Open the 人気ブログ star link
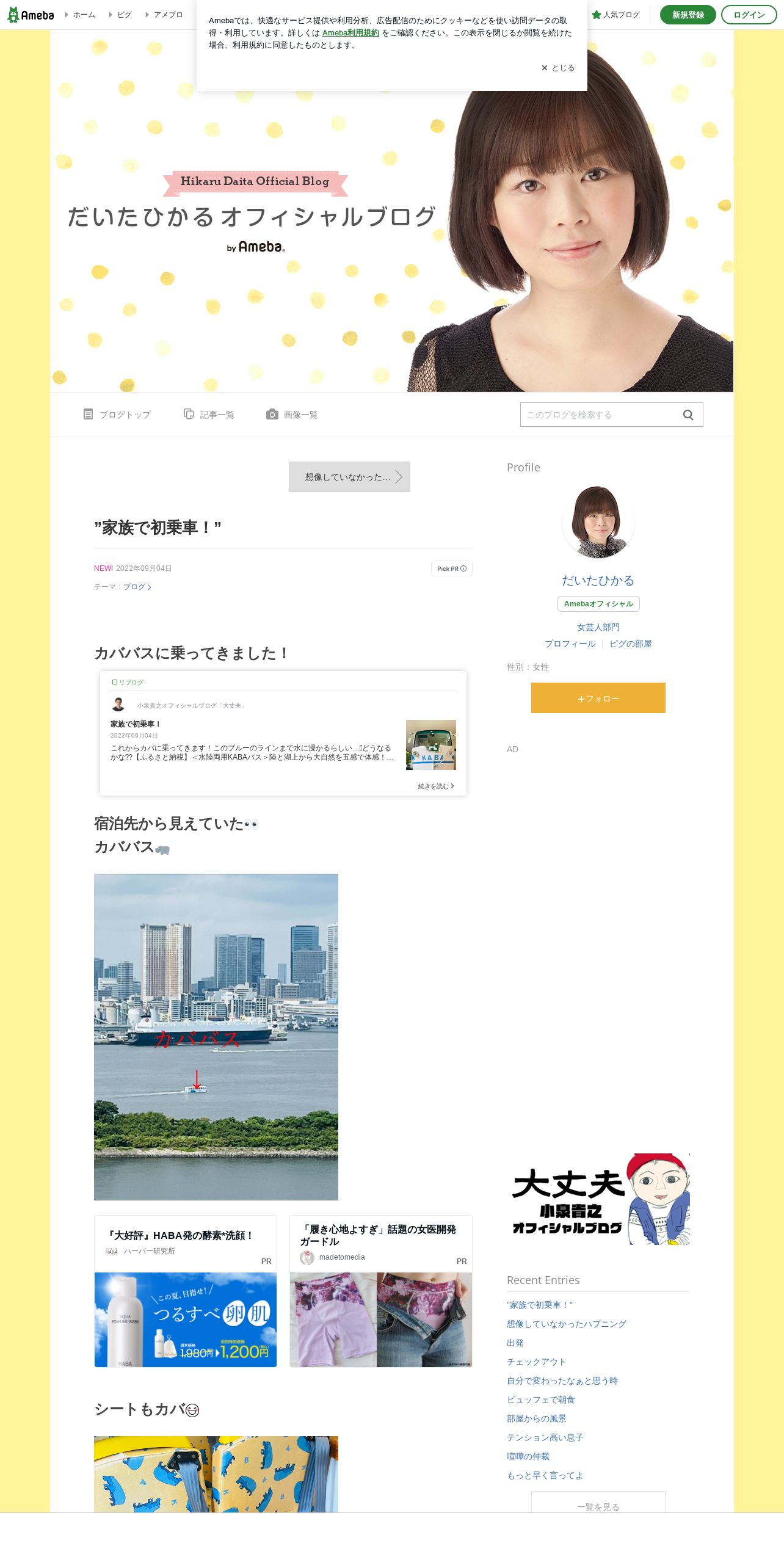Screen dimensions: 784x1568 (616, 15)
